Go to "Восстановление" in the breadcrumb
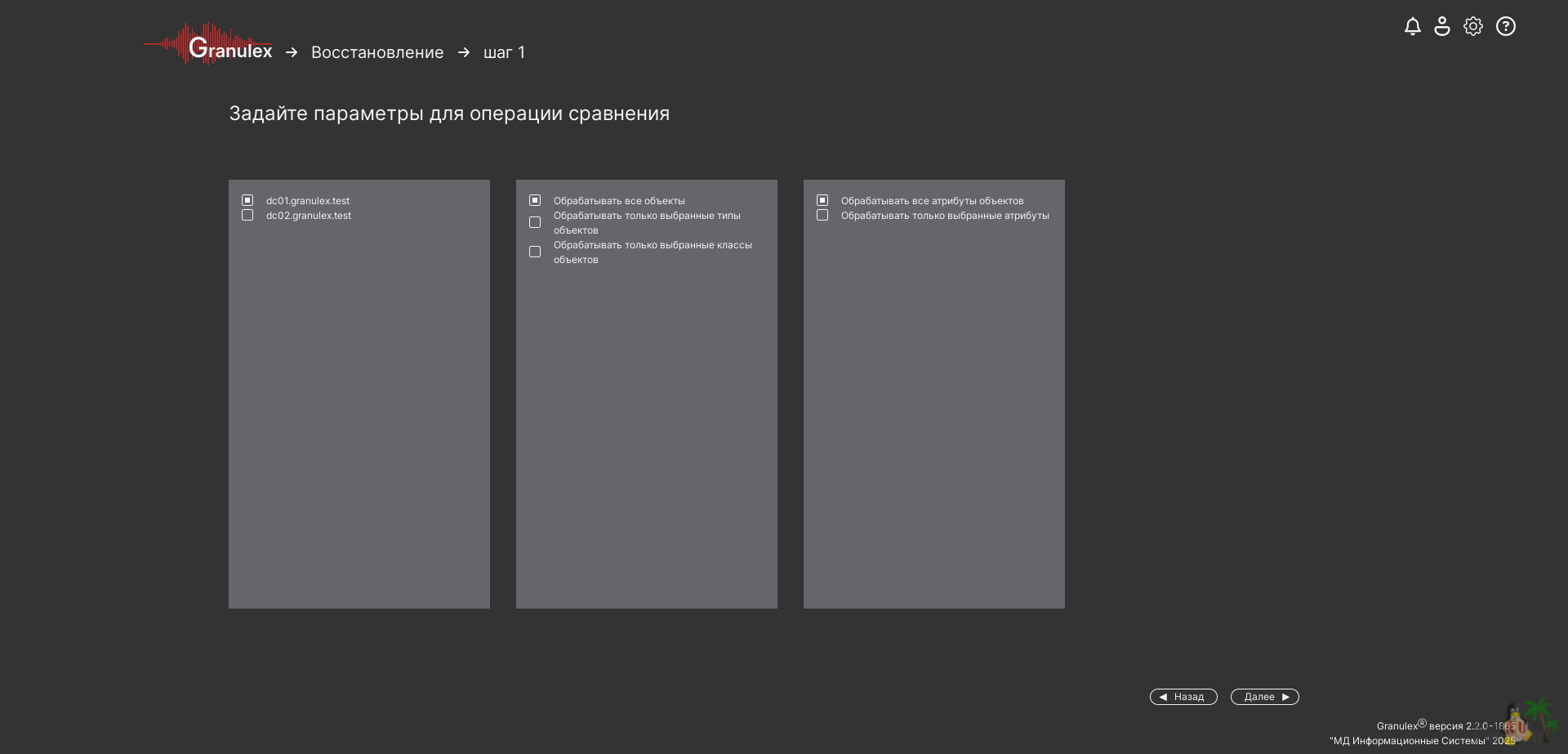Screen dimensions: 1568x754 (x=377, y=52)
